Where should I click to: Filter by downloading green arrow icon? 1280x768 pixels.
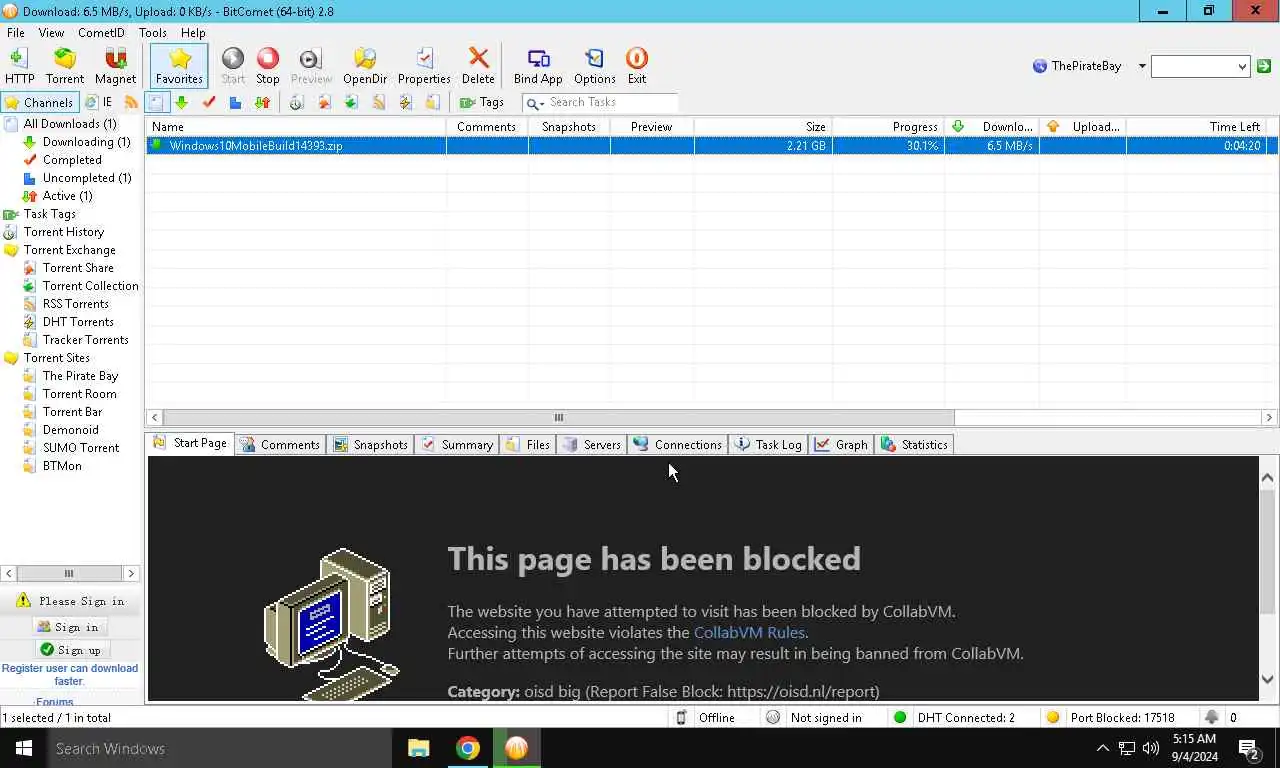coord(181,102)
